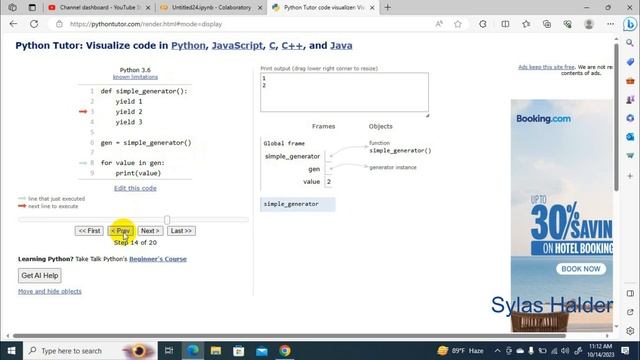Switch to Channel dashboard YouTube tab
The width and height of the screenshot is (640, 360).
click(x=99, y=7)
